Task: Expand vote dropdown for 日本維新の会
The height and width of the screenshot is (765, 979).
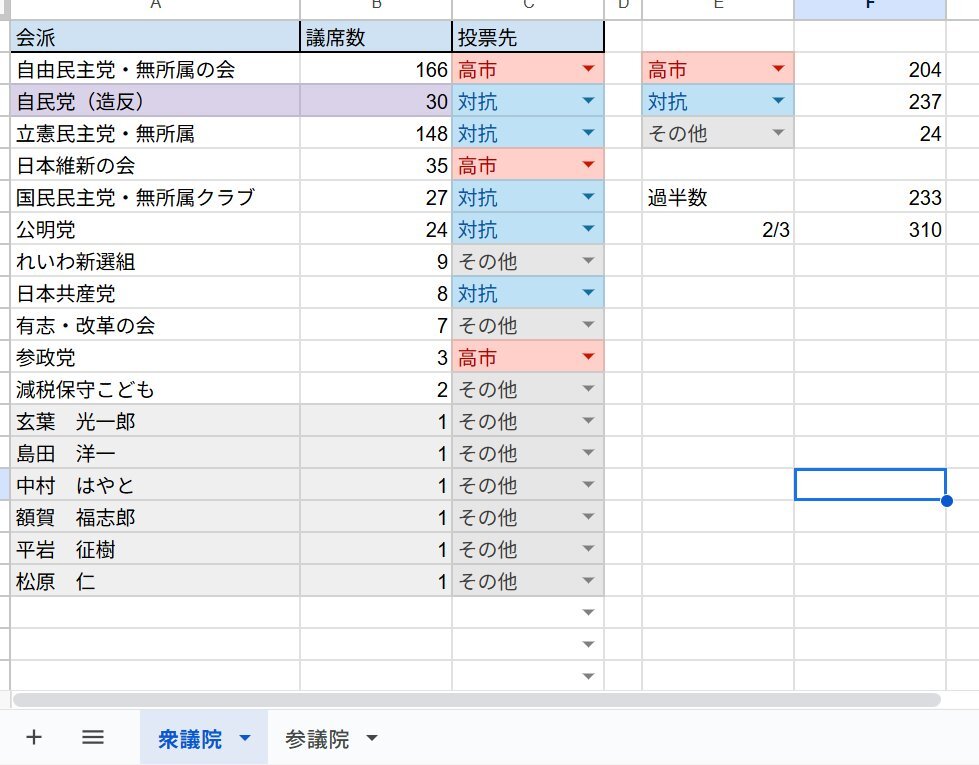Action: click(x=588, y=165)
